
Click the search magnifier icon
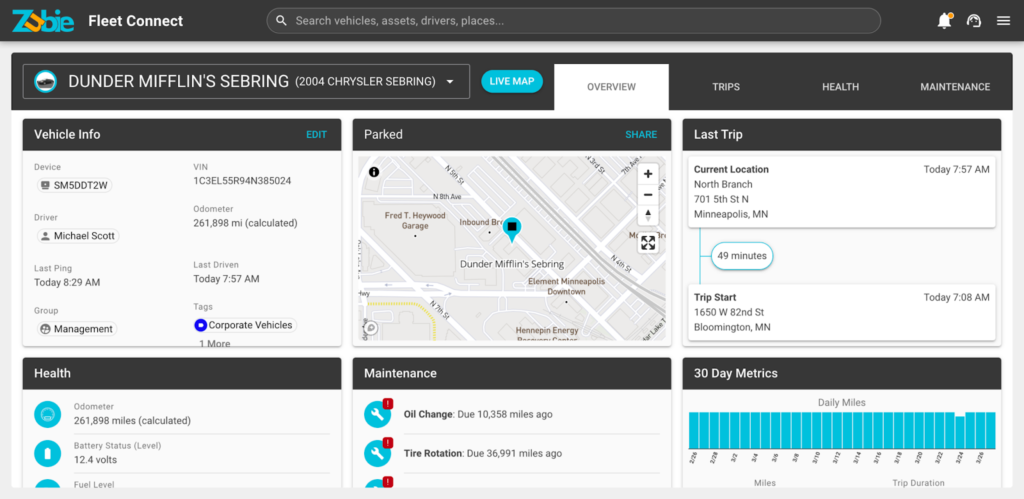click(x=281, y=21)
